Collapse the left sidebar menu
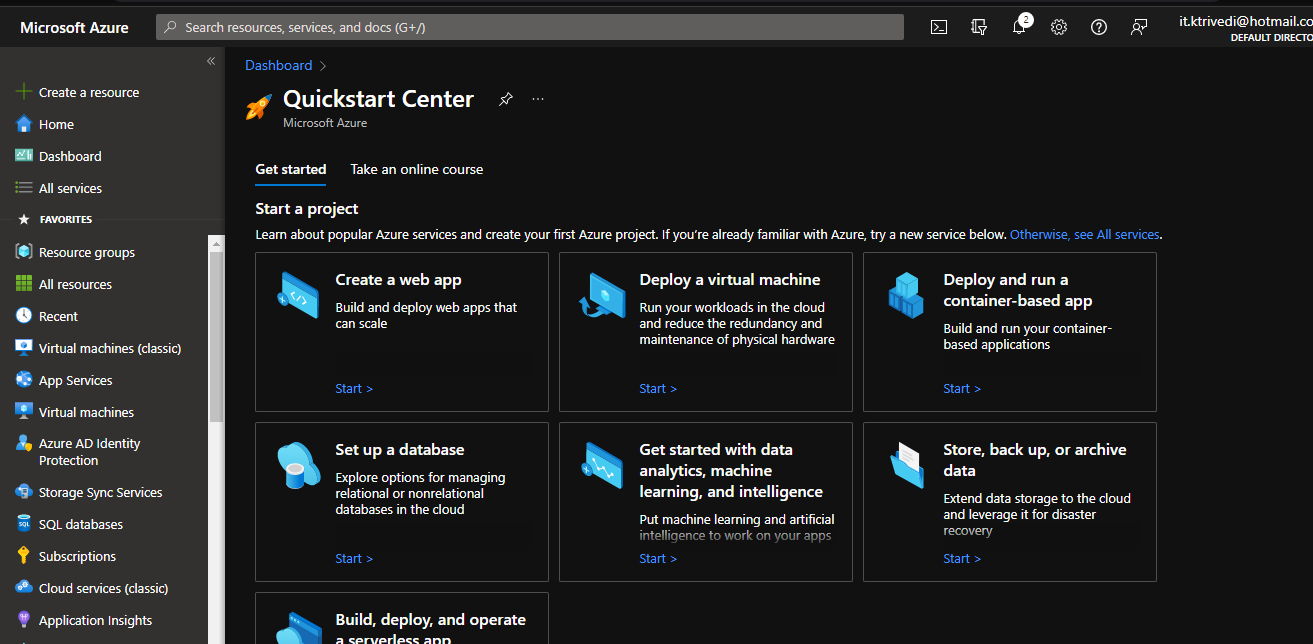Image resolution: width=1313 pixels, height=644 pixels. pyautogui.click(x=211, y=61)
